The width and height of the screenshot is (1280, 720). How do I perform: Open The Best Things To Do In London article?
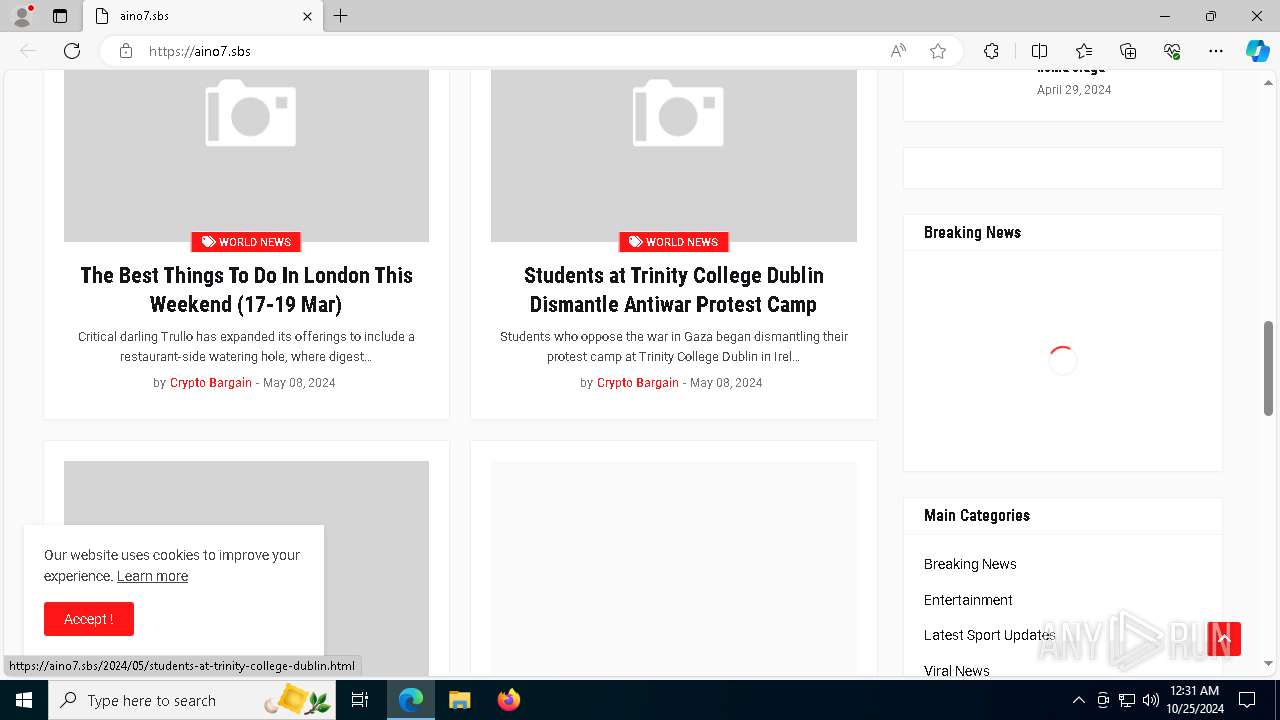pos(246,290)
